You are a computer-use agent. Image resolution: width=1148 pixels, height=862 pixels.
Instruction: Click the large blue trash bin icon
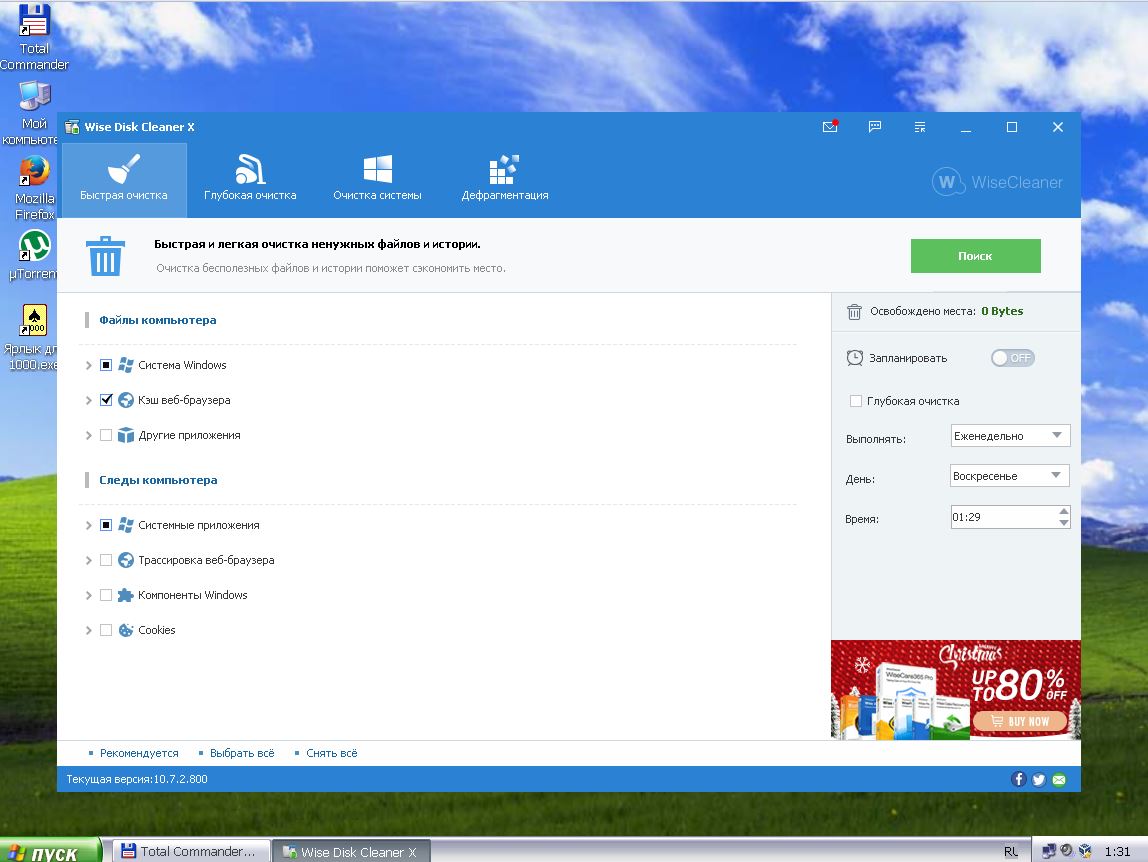105,256
